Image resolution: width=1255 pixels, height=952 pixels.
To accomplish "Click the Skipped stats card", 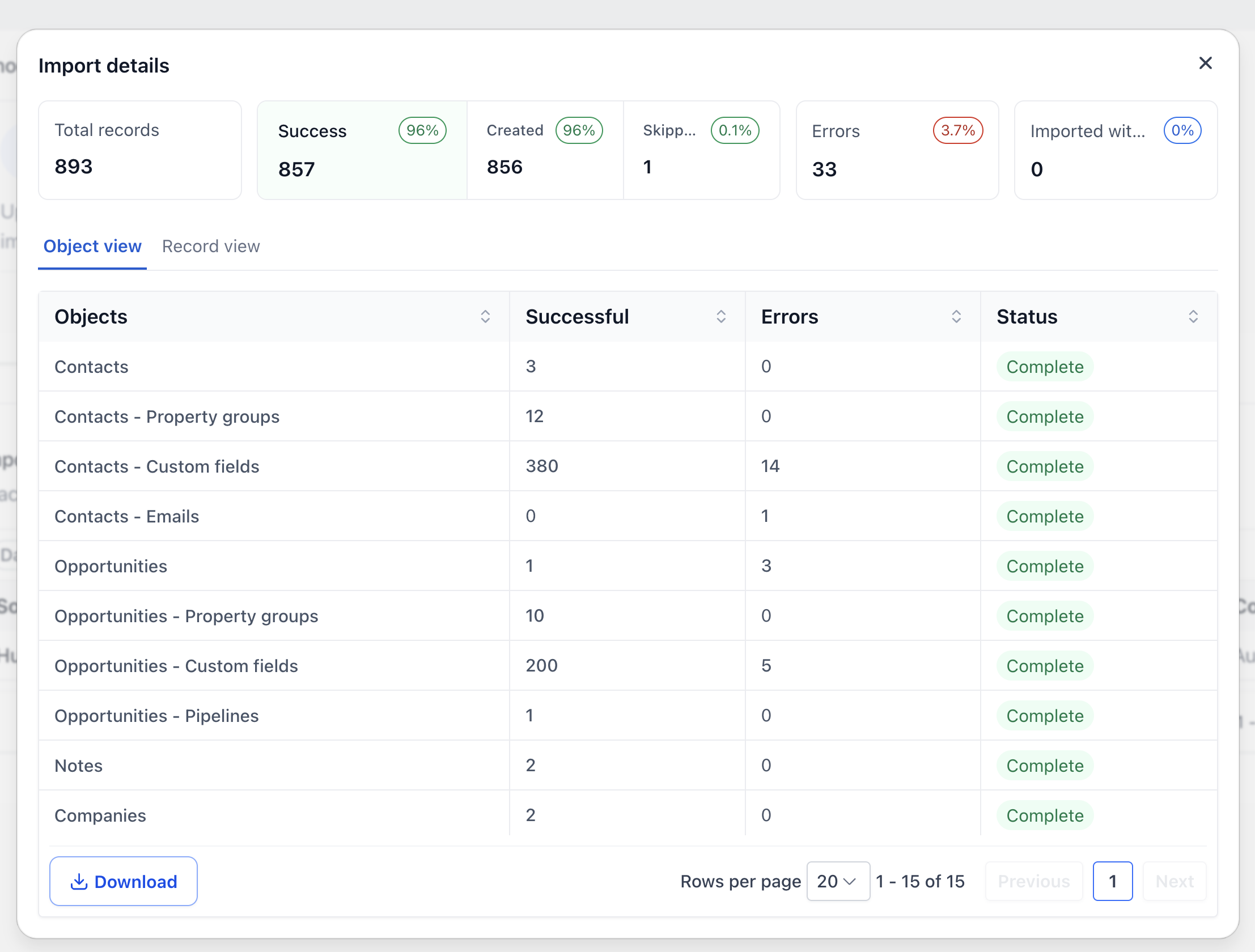I will [x=701, y=150].
